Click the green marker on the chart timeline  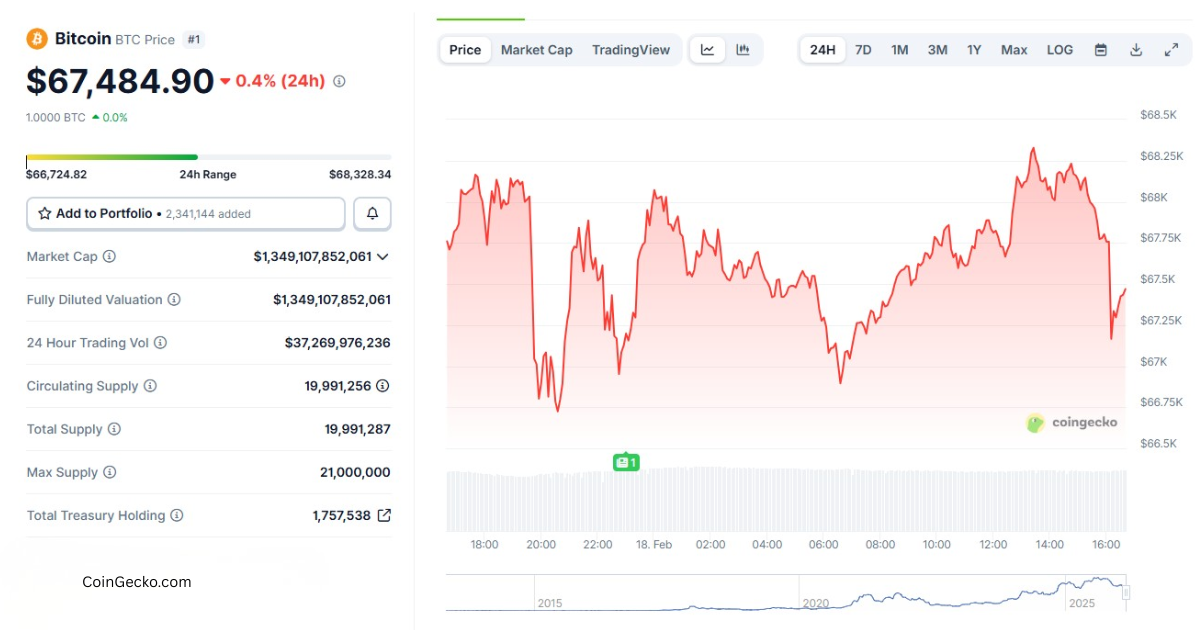pos(626,462)
